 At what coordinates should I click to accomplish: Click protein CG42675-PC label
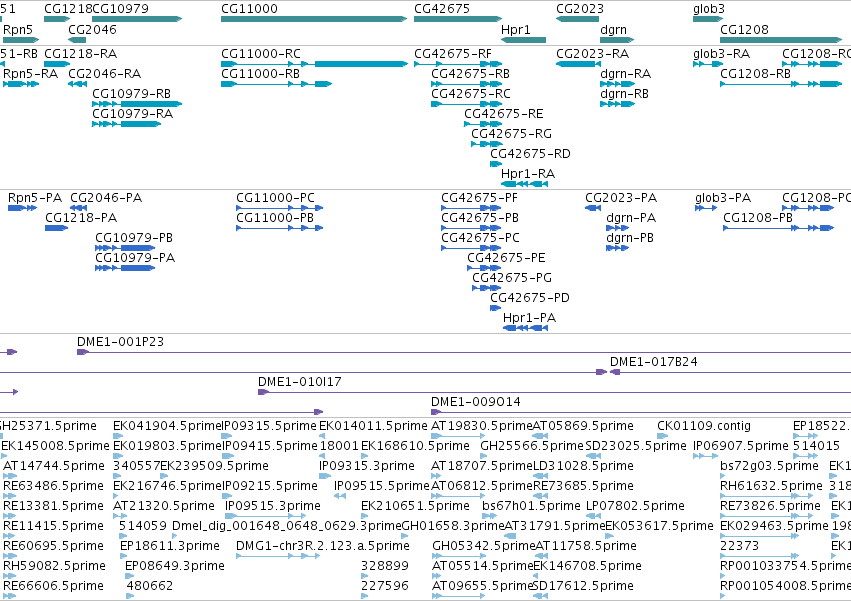click(x=480, y=238)
